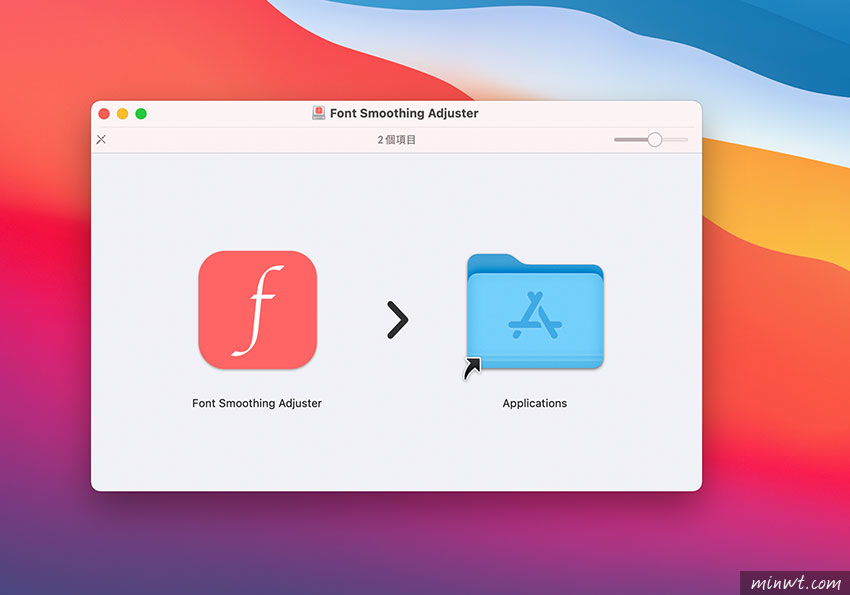Maximize window with the green button
Image resolution: width=850 pixels, height=595 pixels.
click(141, 113)
